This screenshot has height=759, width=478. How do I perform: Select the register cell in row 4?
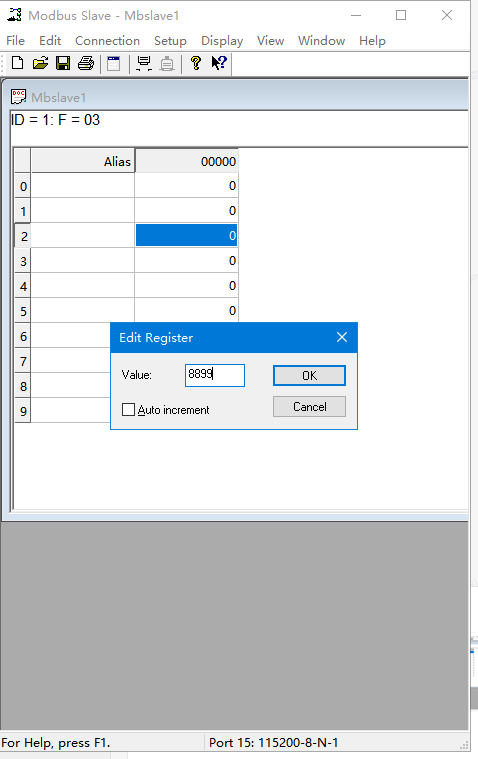pyautogui.click(x=186, y=286)
